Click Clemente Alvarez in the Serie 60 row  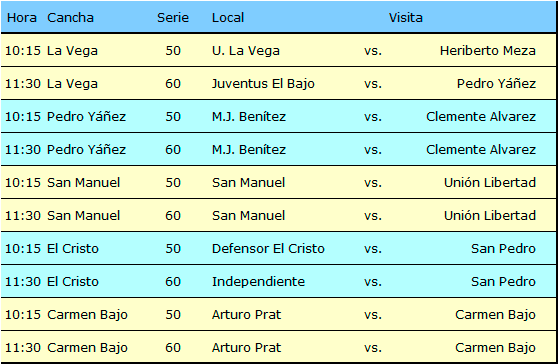pos(481,149)
